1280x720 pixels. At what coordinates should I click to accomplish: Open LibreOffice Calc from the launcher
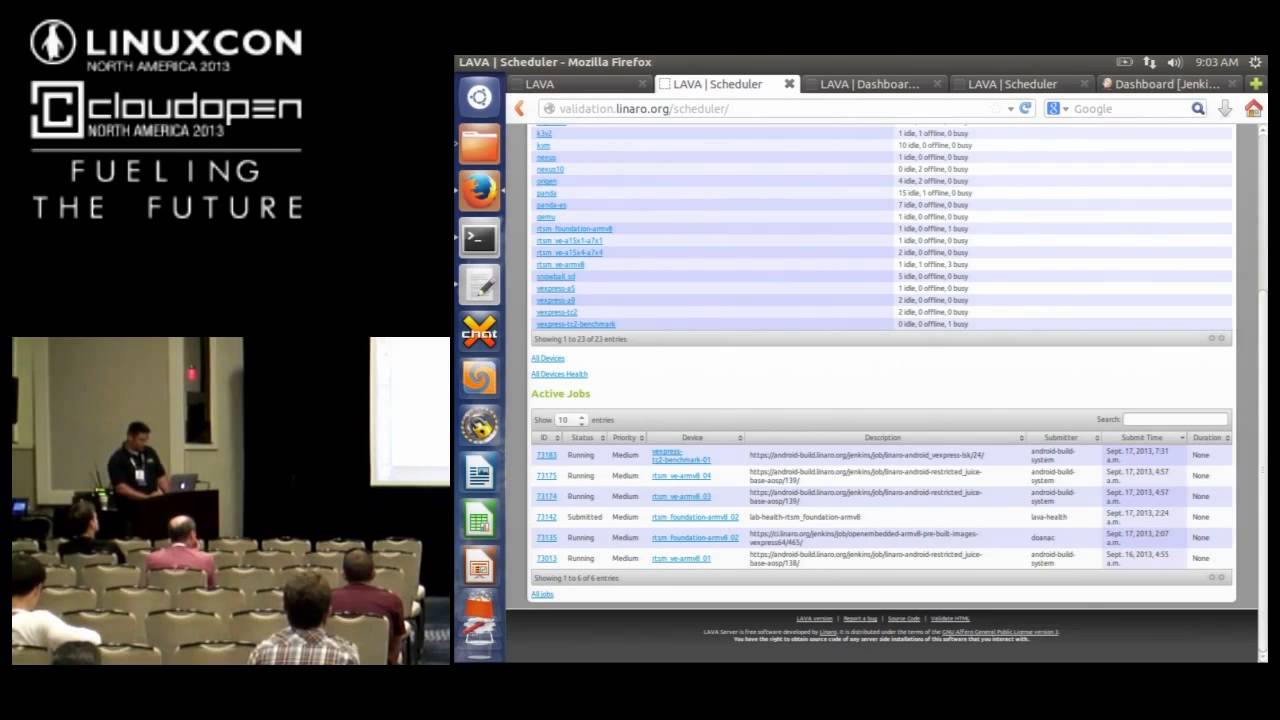click(480, 519)
